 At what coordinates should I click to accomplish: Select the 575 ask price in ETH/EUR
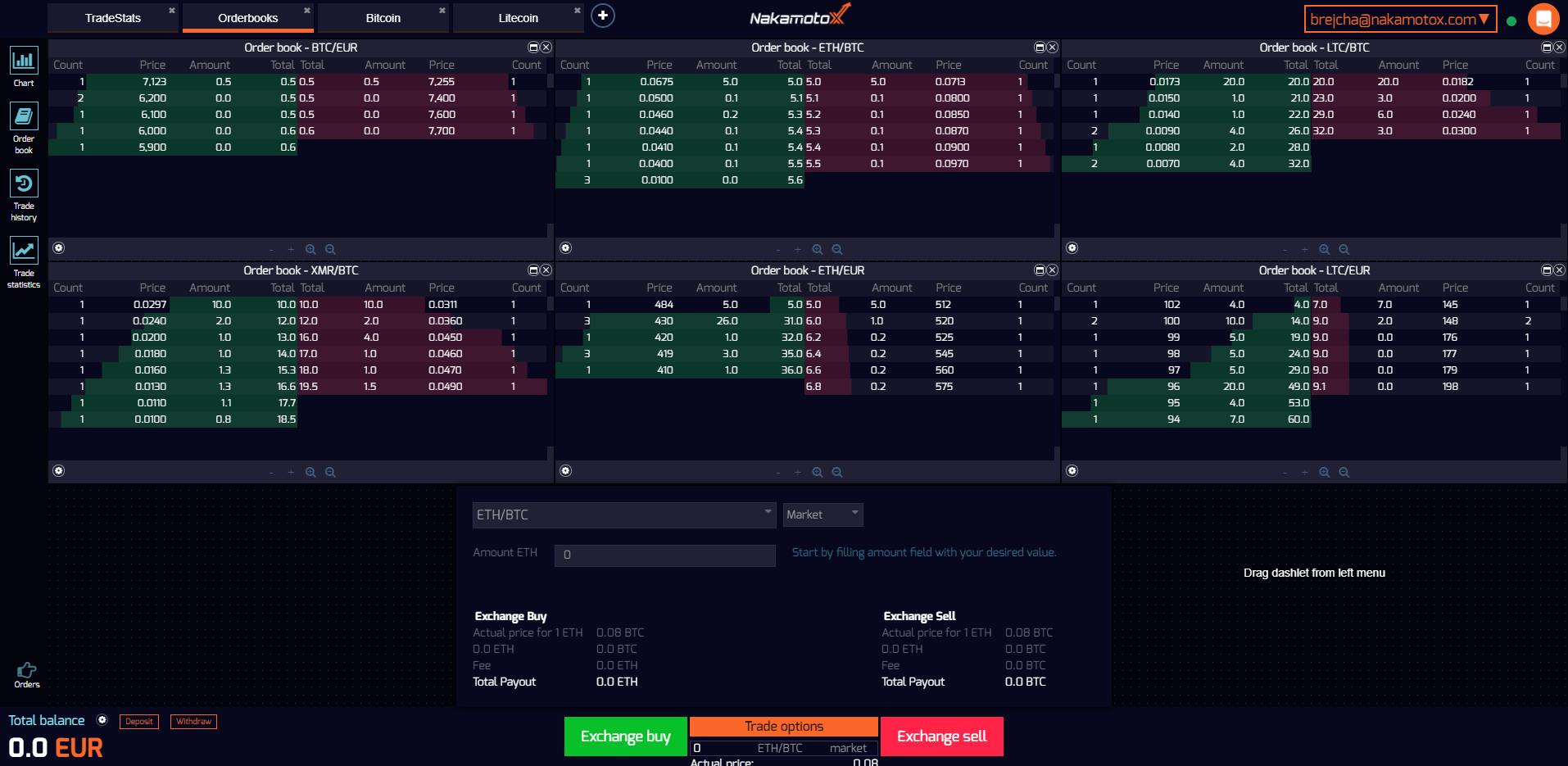coord(944,387)
